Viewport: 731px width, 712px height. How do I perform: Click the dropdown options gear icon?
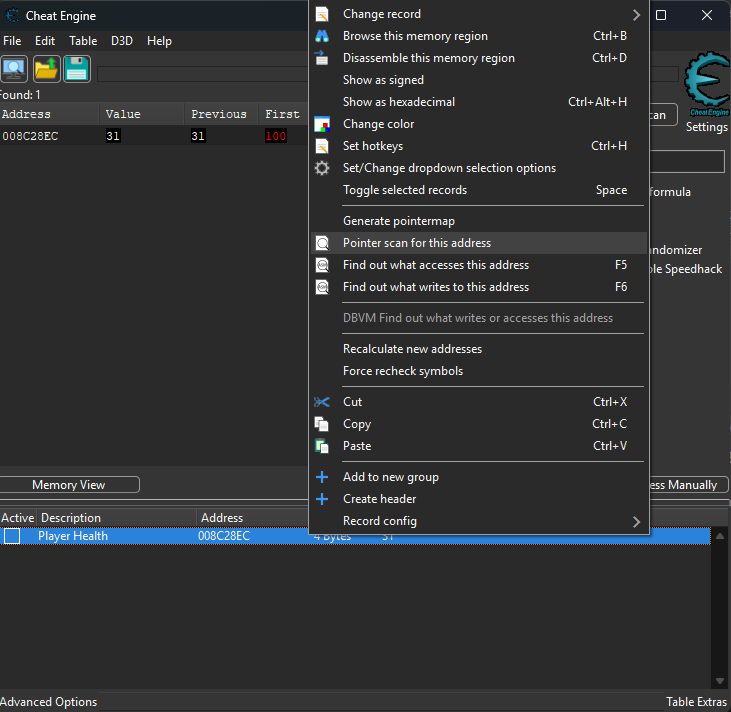coord(322,168)
